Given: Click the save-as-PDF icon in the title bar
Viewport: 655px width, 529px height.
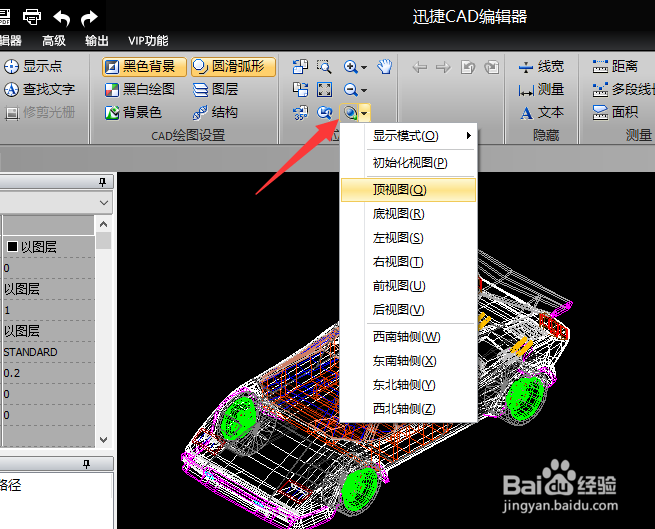Looking at the screenshot, I should pyautogui.click(x=5, y=17).
